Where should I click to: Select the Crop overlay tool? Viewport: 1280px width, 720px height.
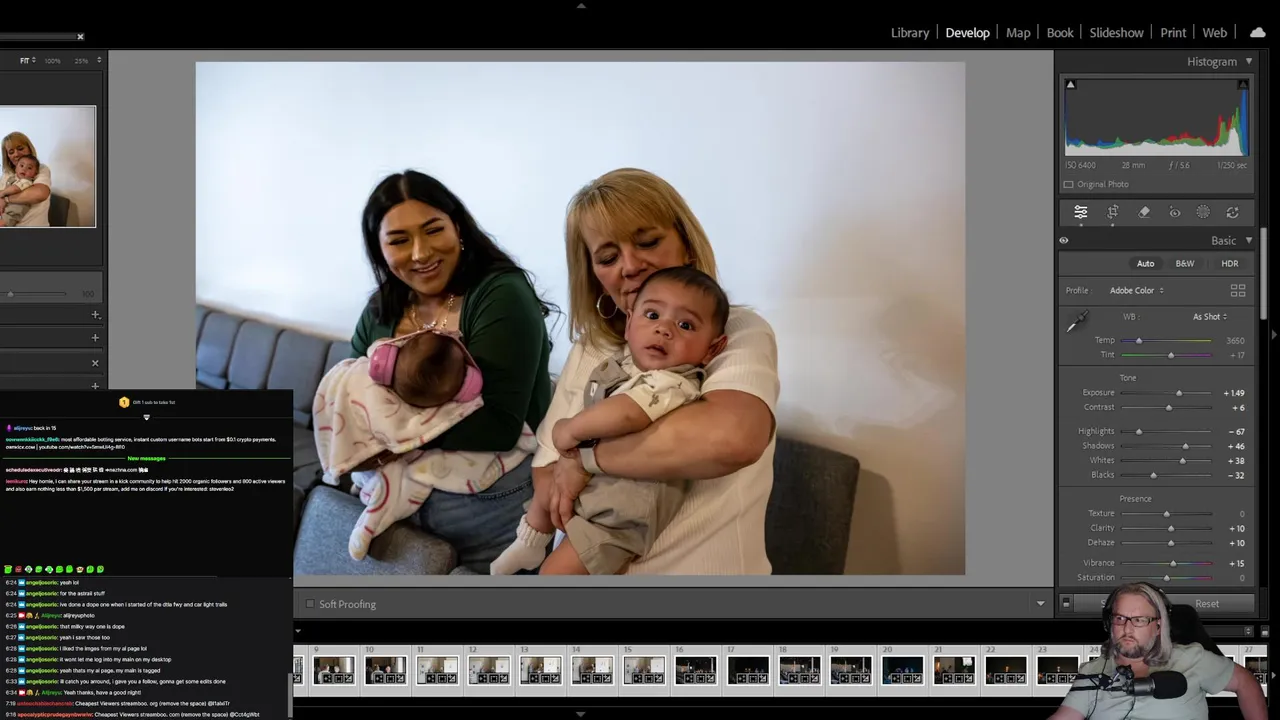[1112, 212]
